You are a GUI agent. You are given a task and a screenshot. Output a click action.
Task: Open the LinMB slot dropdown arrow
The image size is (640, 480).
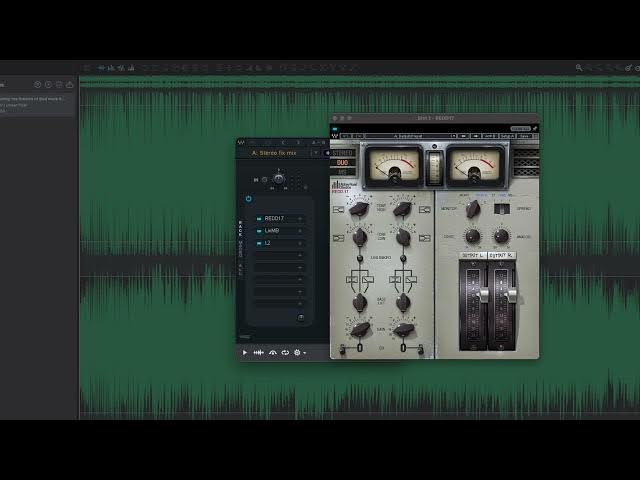pyautogui.click(x=300, y=231)
